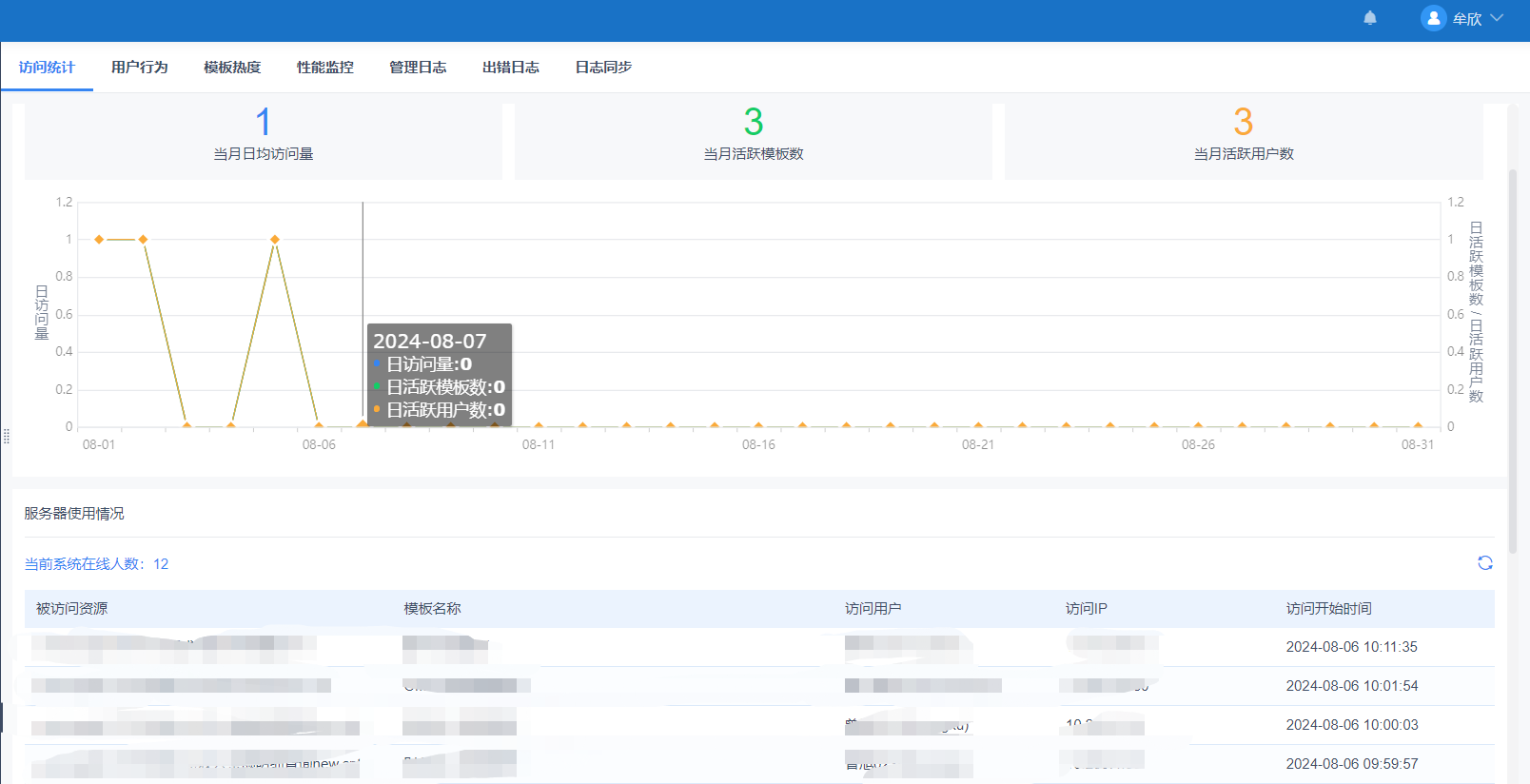The height and width of the screenshot is (784, 1530).
Task: Click the 模板名称 column header
Action: click(432, 609)
